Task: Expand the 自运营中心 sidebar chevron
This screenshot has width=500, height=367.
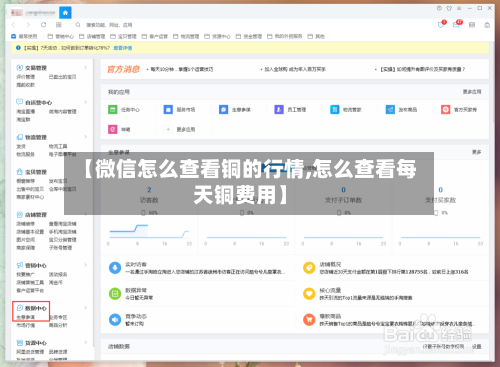Action: tap(86, 102)
